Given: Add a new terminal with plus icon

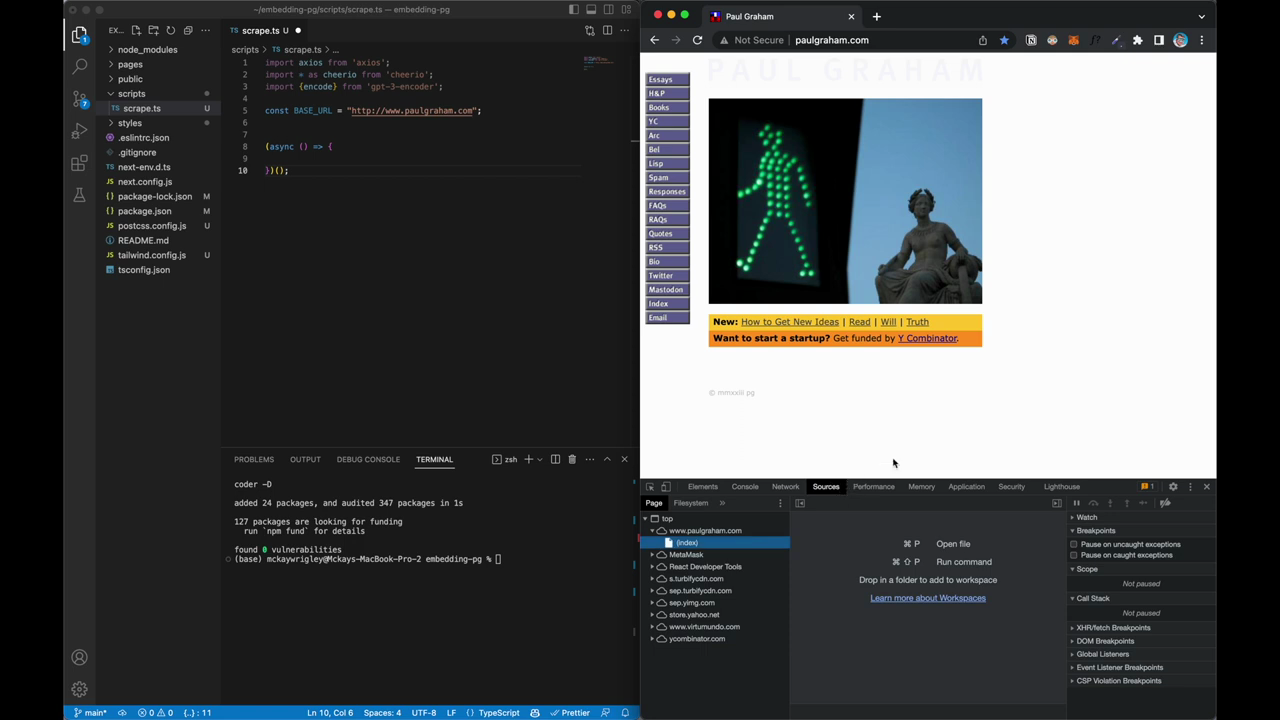Looking at the screenshot, I should 528,459.
